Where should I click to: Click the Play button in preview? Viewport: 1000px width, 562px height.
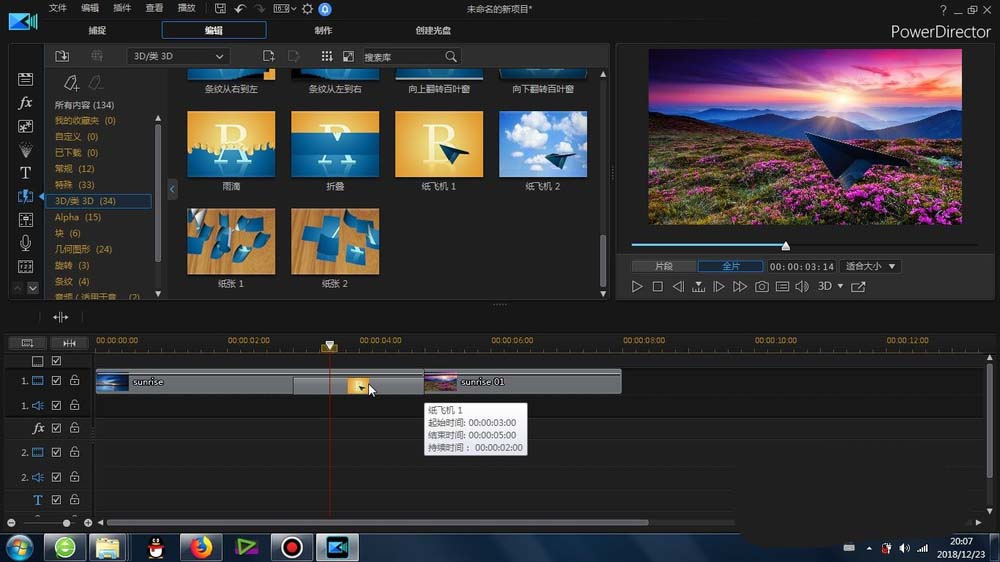point(637,287)
